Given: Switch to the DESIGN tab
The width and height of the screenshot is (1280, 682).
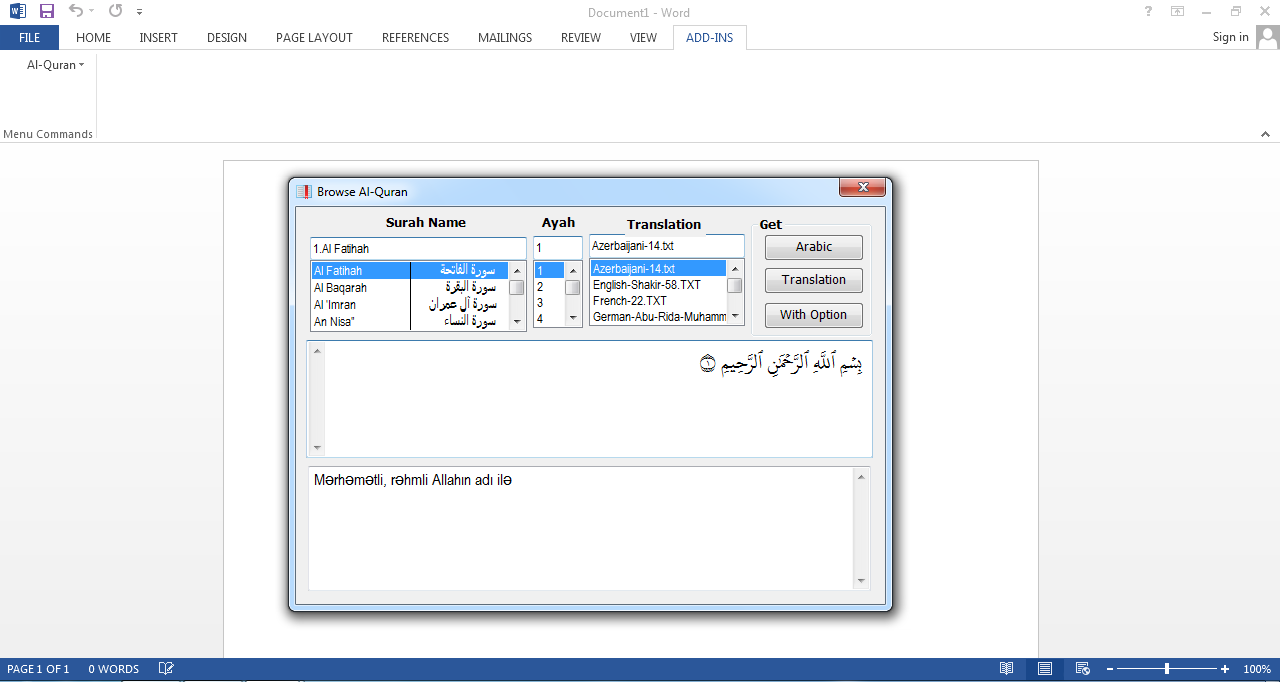Looking at the screenshot, I should [227, 38].
